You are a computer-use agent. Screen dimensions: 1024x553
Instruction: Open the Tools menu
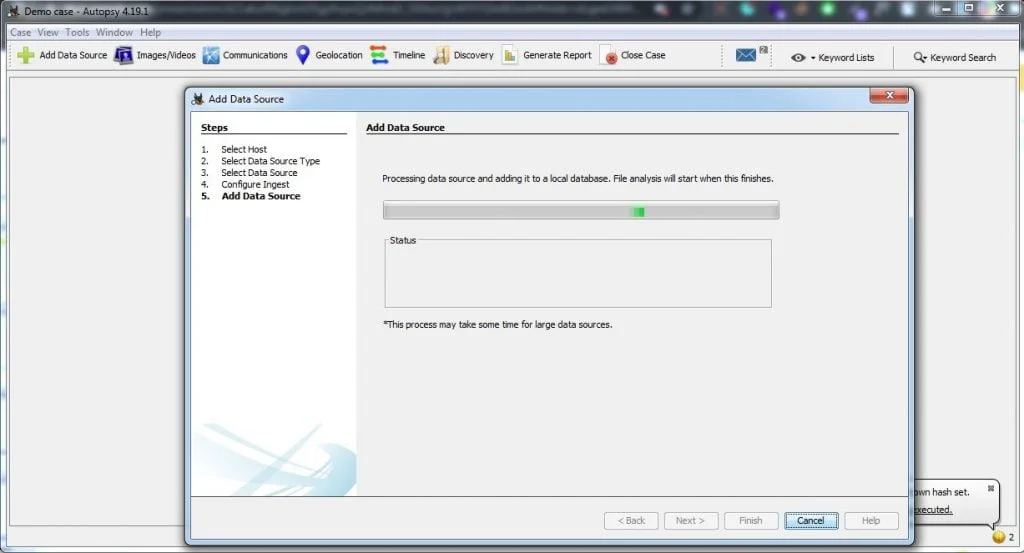77,32
